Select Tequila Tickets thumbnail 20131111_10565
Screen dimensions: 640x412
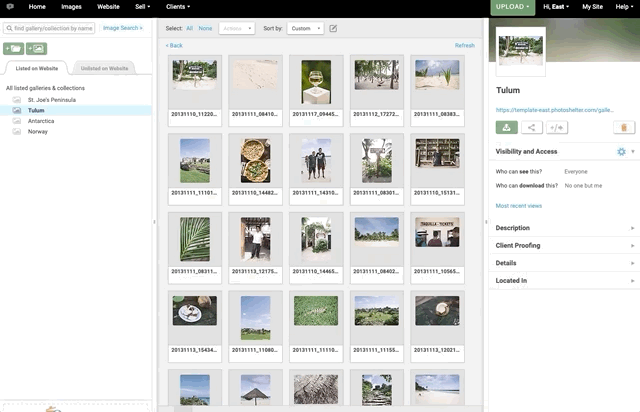click(x=437, y=232)
